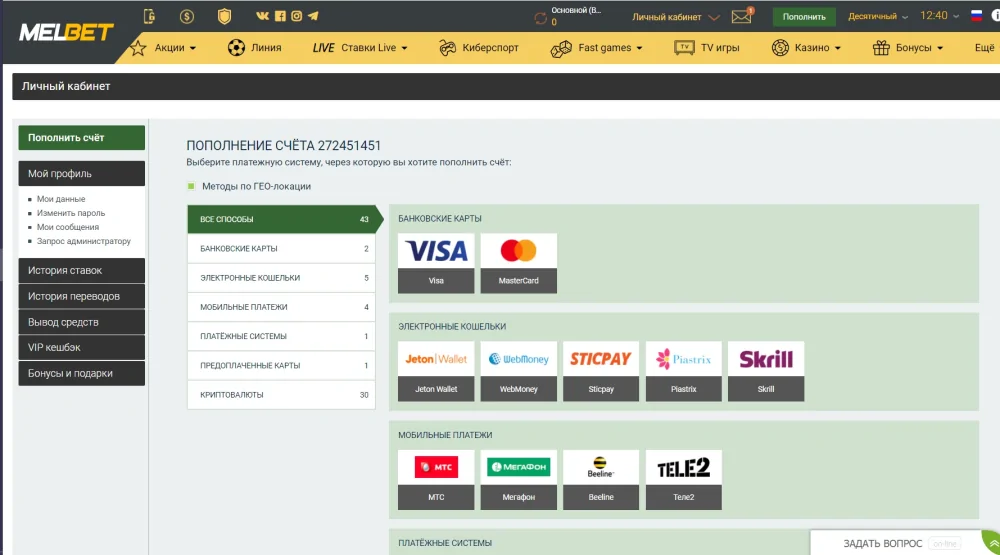Open the envelope messages icon
The height and width of the screenshot is (555, 1000).
coord(741,17)
